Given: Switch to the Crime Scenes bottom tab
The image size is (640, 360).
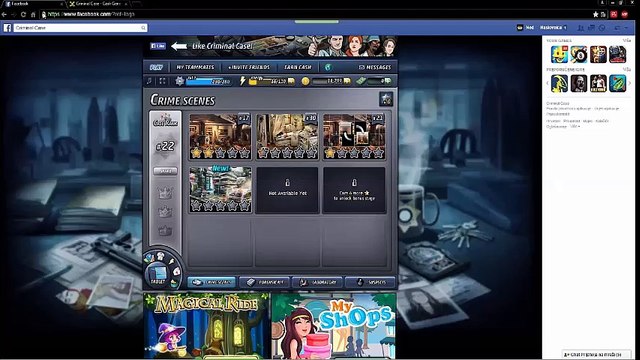Looking at the screenshot, I should point(212,282).
